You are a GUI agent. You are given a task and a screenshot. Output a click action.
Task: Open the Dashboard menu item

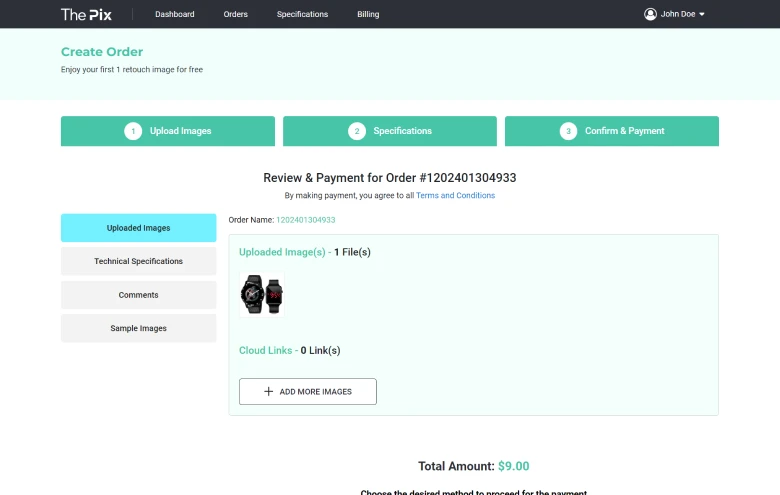175,14
